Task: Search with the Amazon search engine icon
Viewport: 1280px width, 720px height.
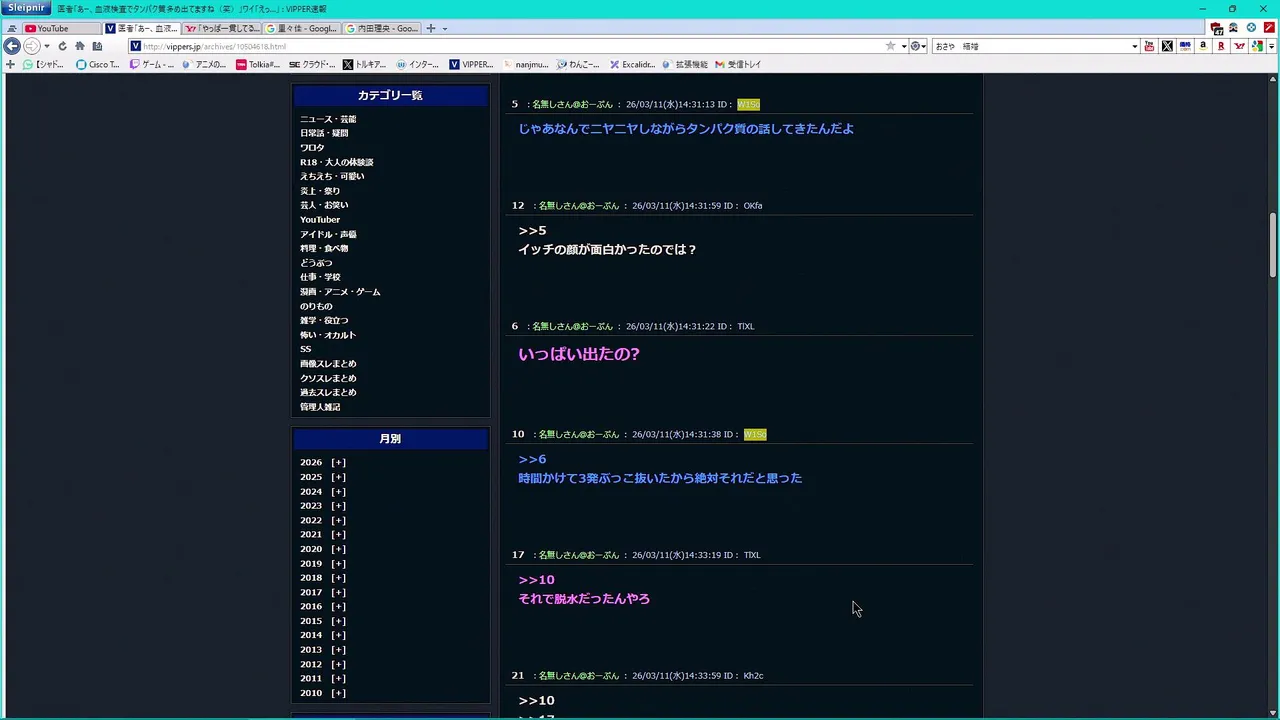Action: point(1203,46)
